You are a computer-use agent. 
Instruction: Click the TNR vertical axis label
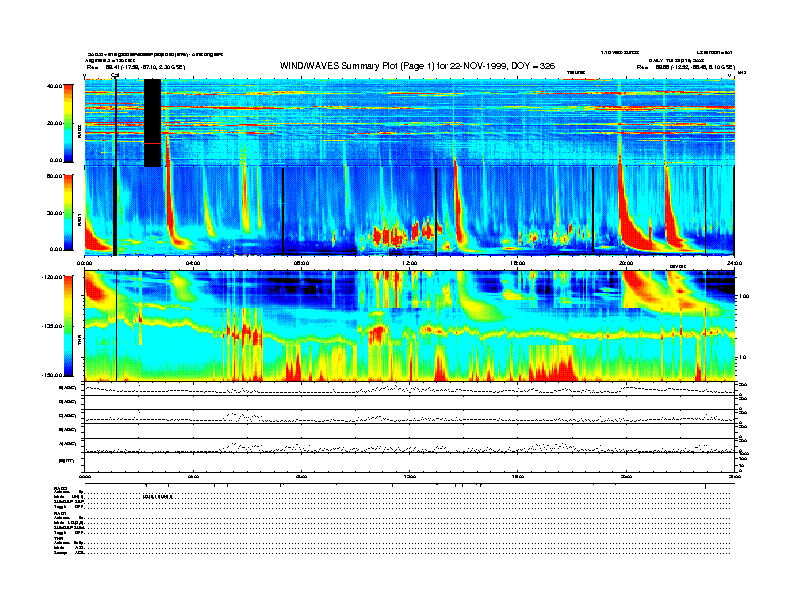click(79, 342)
